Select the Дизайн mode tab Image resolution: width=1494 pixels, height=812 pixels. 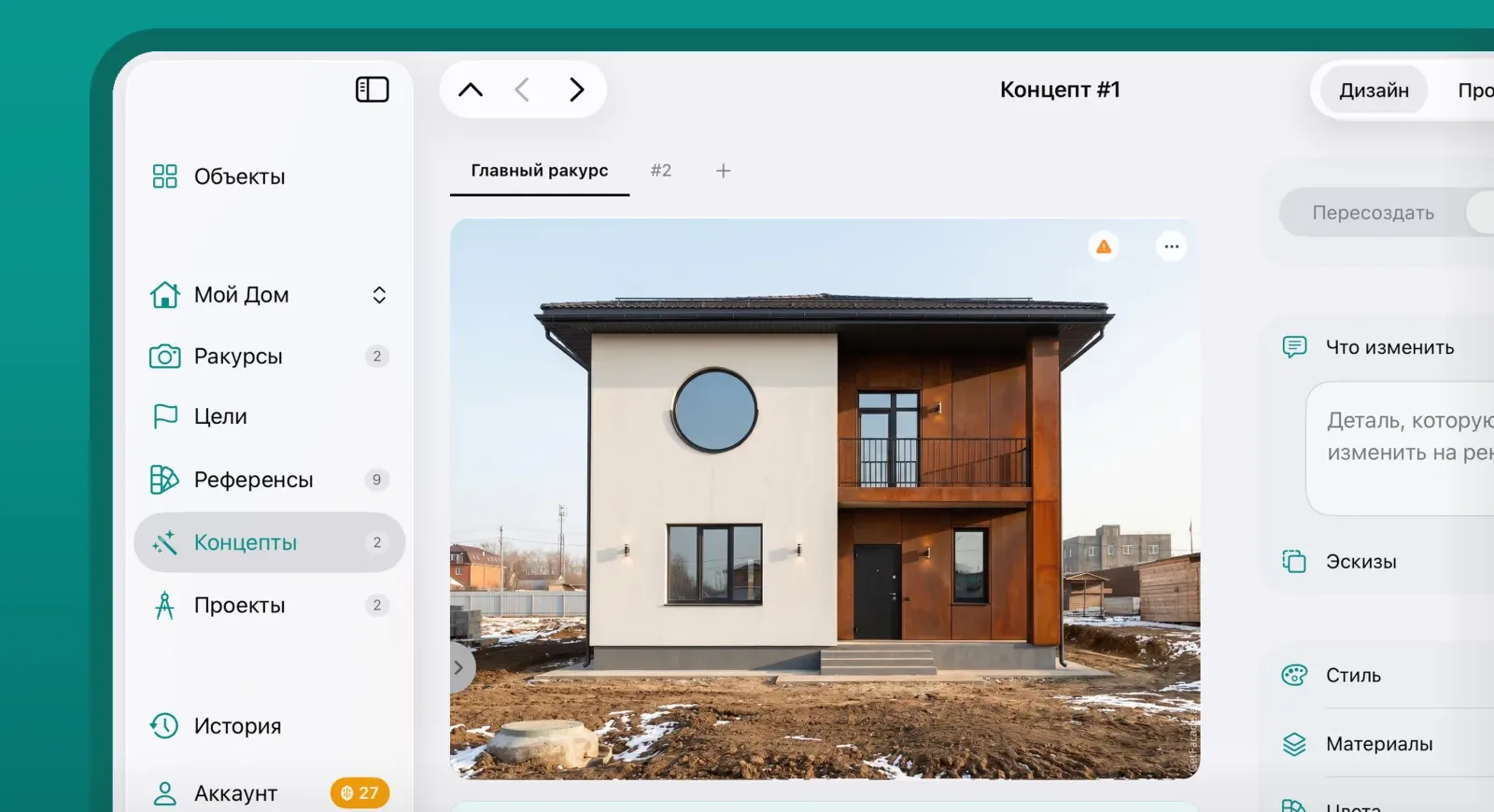pos(1374,91)
